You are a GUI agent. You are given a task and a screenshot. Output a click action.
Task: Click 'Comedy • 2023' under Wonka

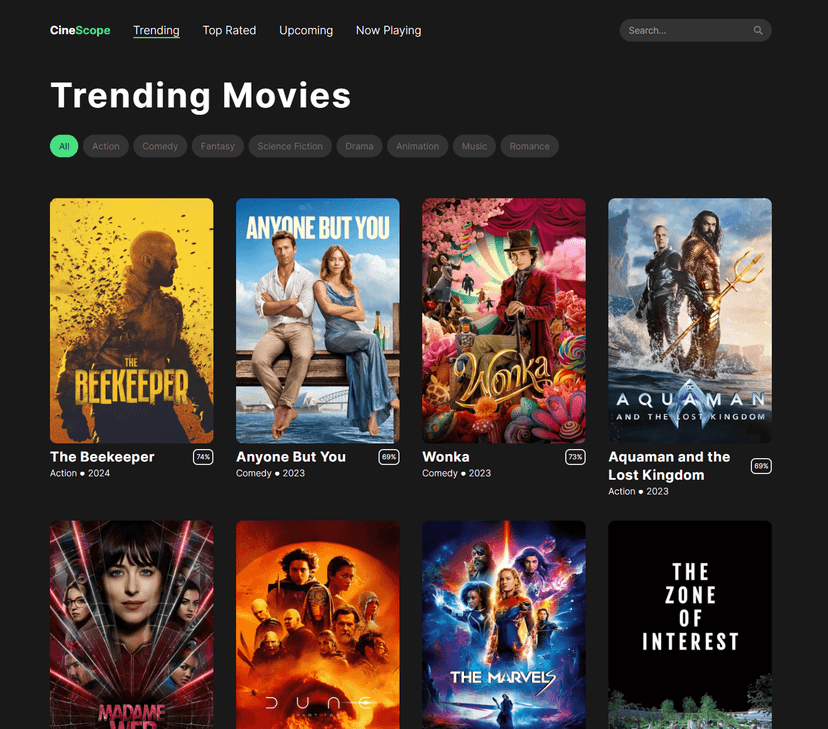point(456,474)
